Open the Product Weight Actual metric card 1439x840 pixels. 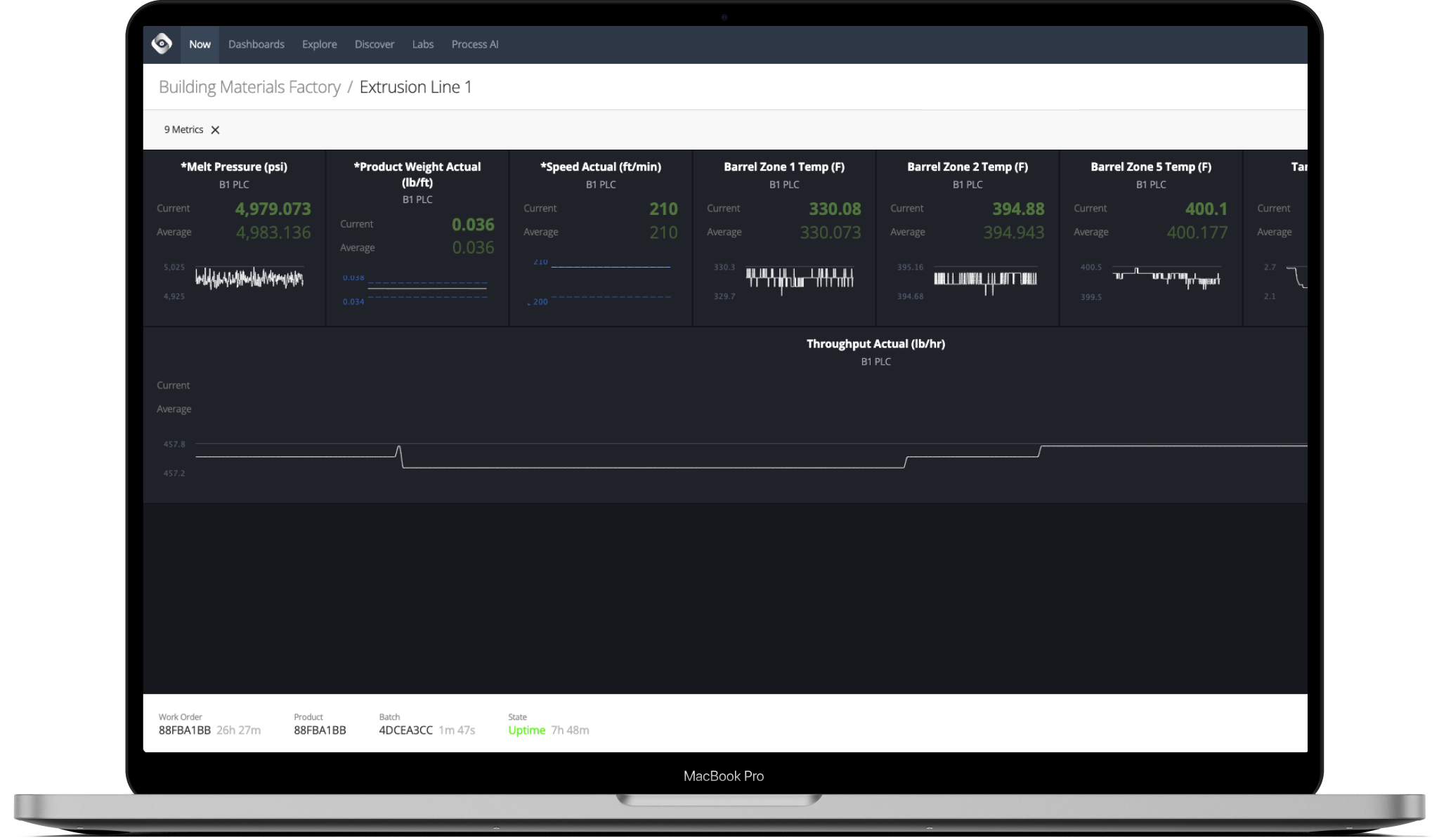click(417, 239)
